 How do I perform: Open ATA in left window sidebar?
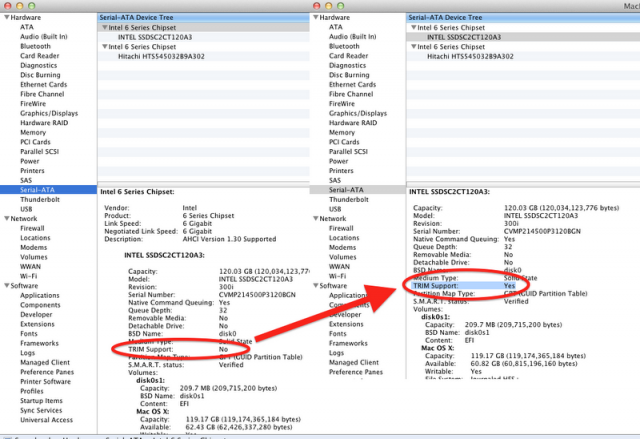coord(27,27)
